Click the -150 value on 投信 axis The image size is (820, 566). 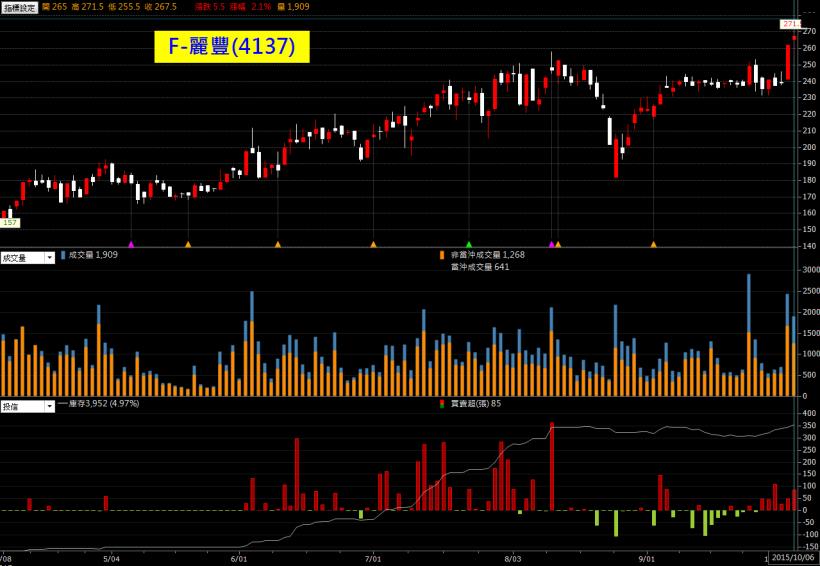pos(810,548)
